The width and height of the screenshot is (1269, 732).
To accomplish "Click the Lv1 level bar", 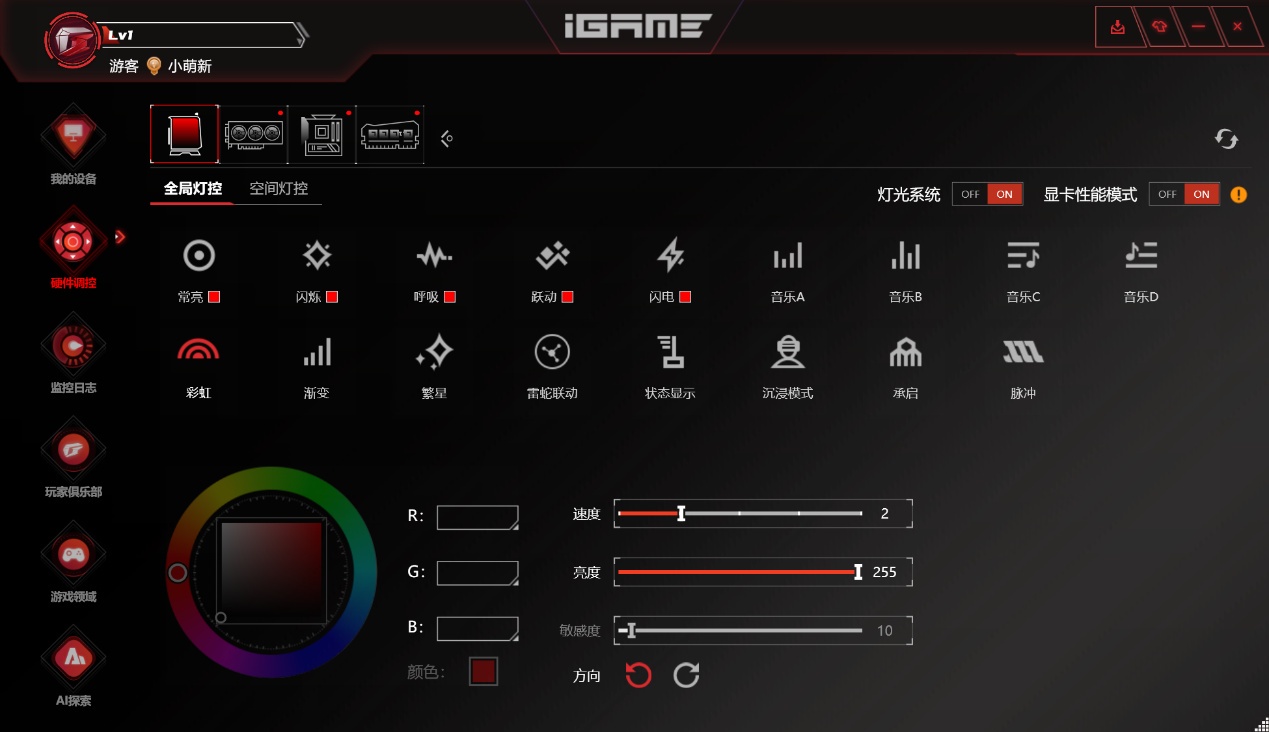I will pos(203,35).
